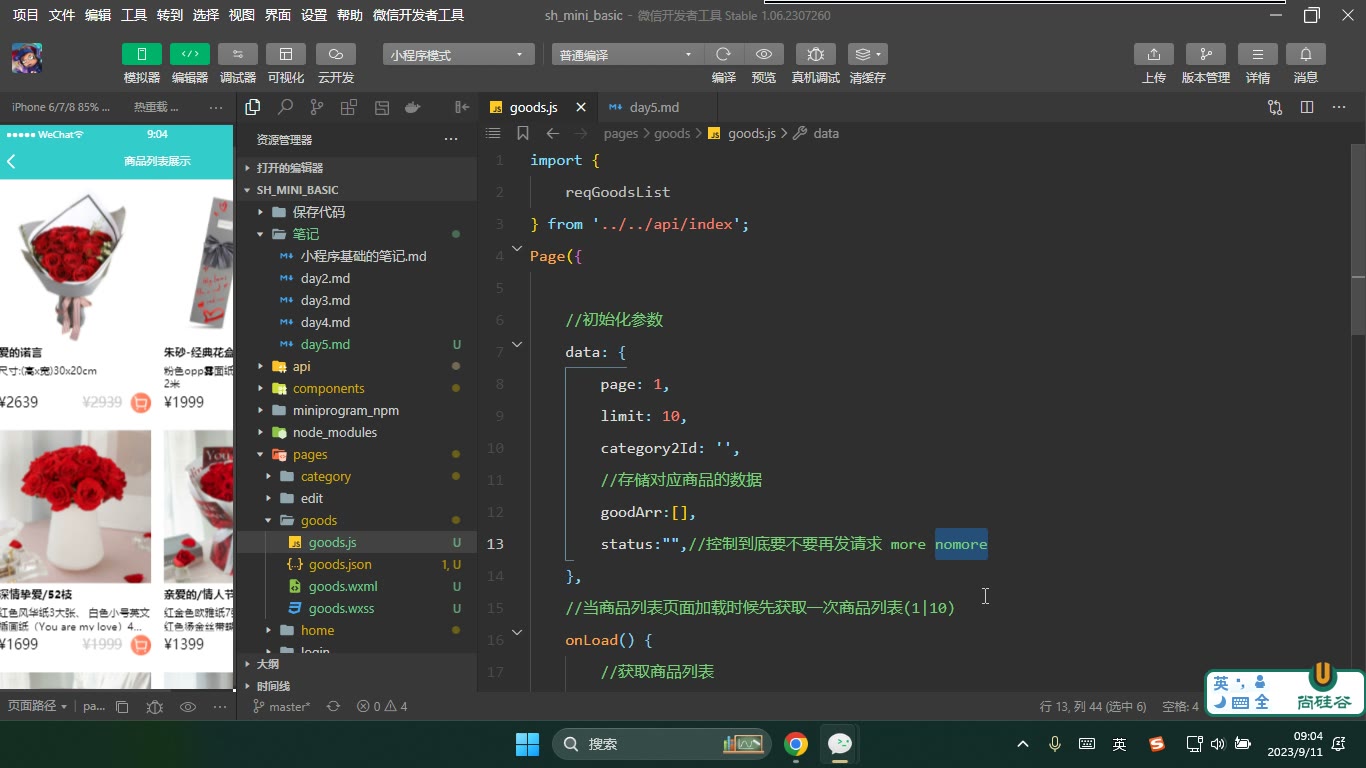This screenshot has width=1366, height=768.
Task: Click the editor vertical scrollbar
Action: [1357, 240]
